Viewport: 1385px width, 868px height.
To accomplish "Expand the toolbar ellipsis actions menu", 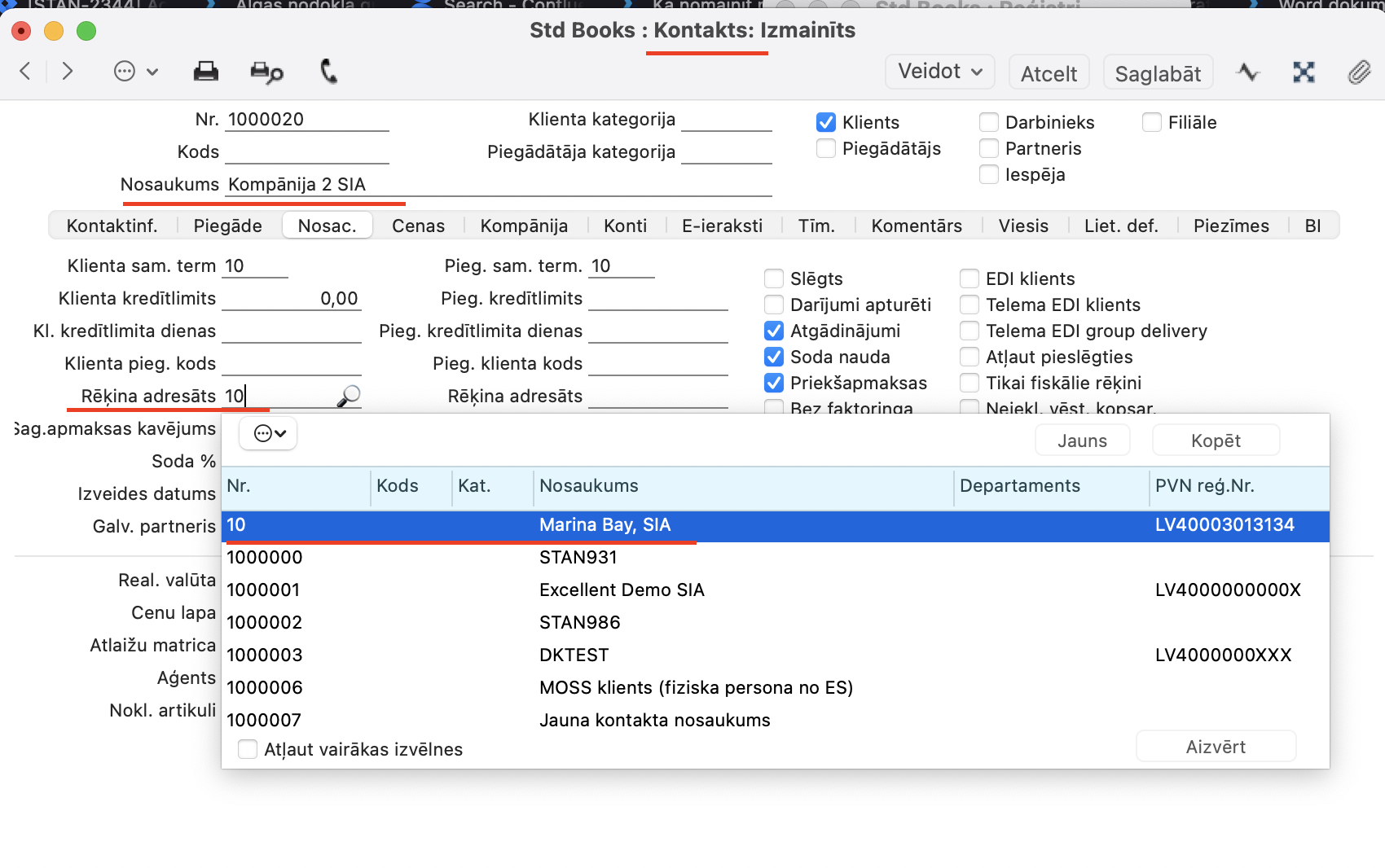I will (135, 72).
